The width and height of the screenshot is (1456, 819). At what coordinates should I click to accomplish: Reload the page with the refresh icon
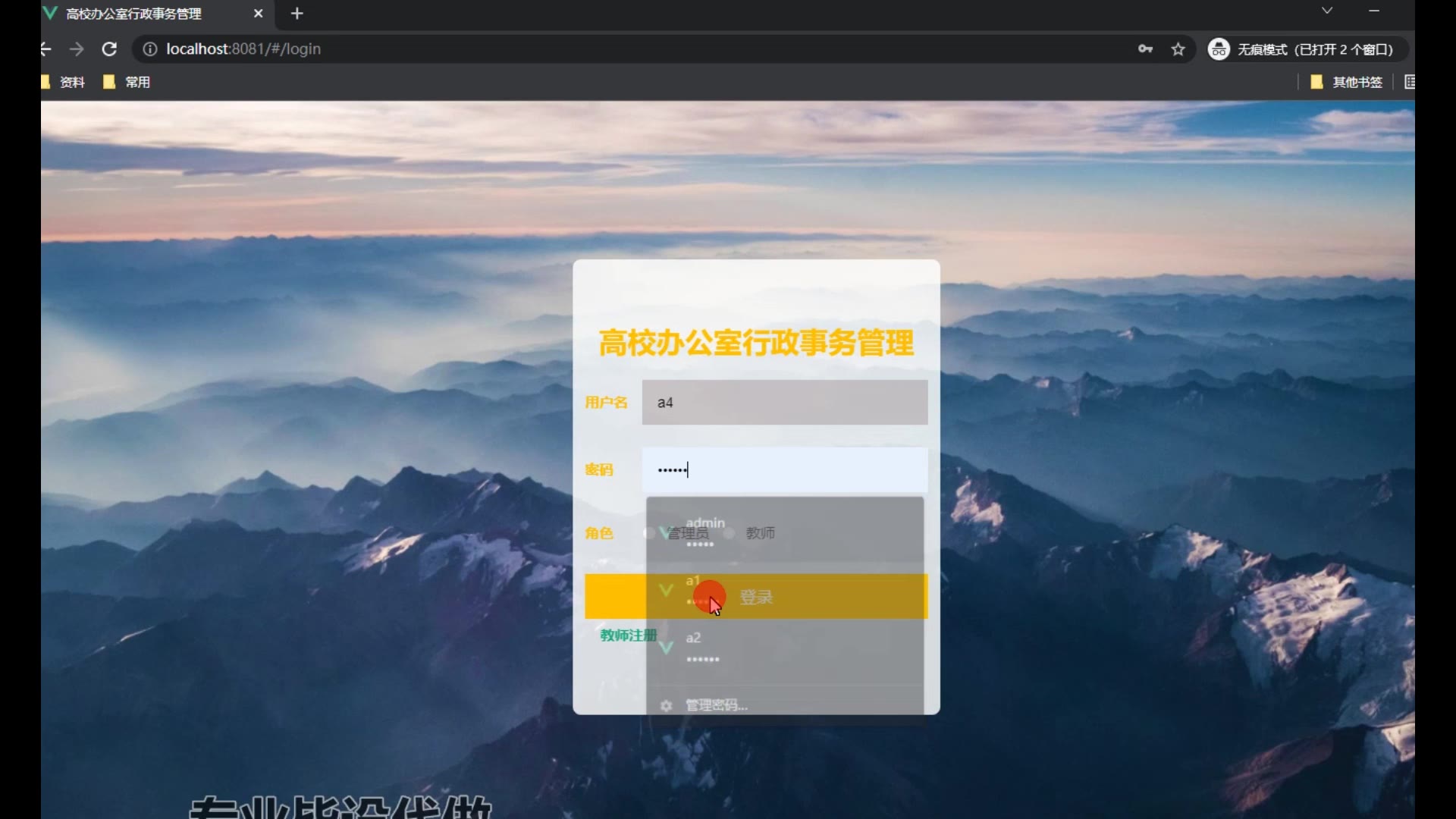tap(109, 49)
